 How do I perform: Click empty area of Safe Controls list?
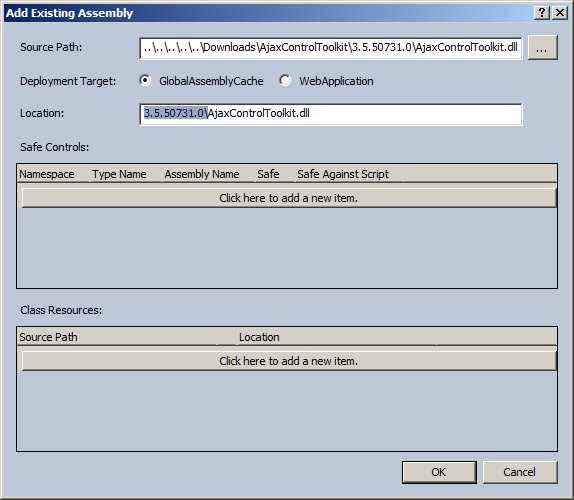[x=287, y=247]
